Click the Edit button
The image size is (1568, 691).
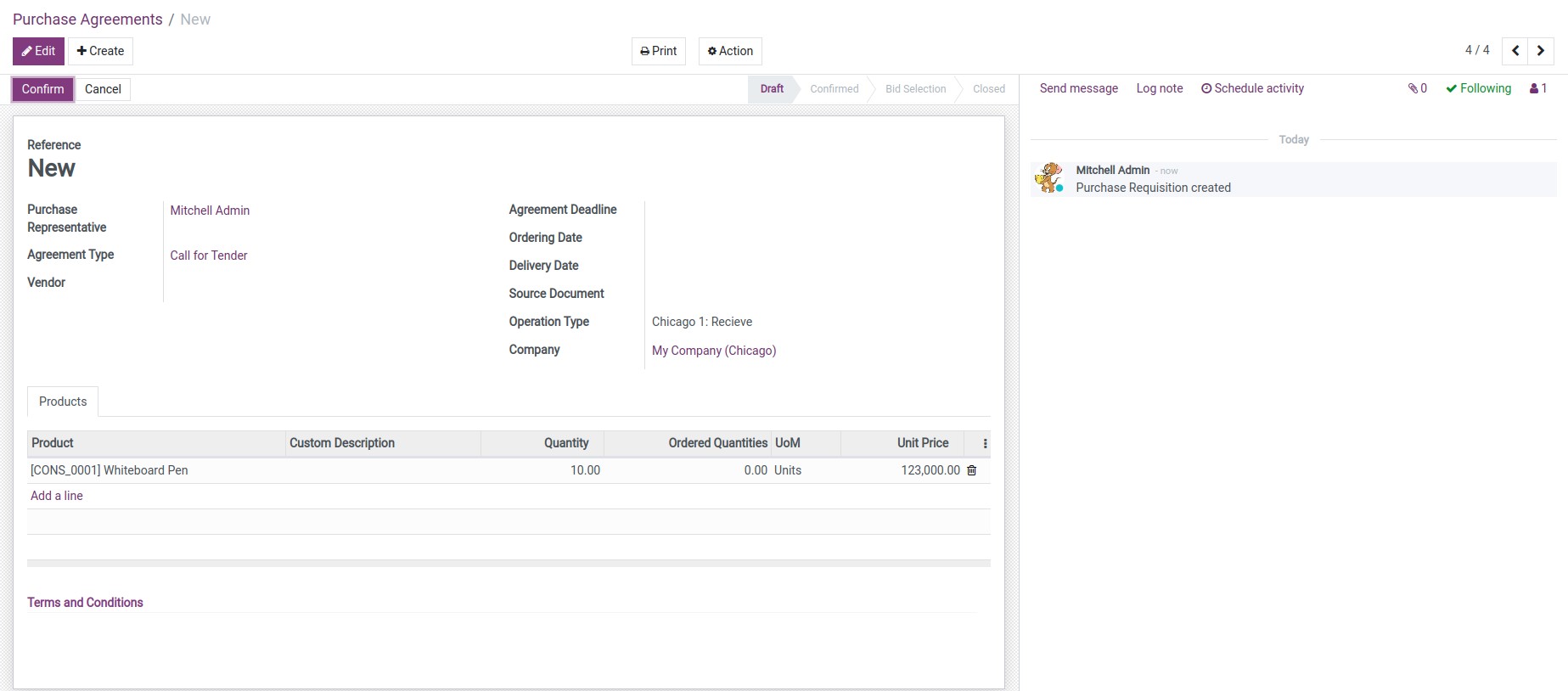[38, 51]
